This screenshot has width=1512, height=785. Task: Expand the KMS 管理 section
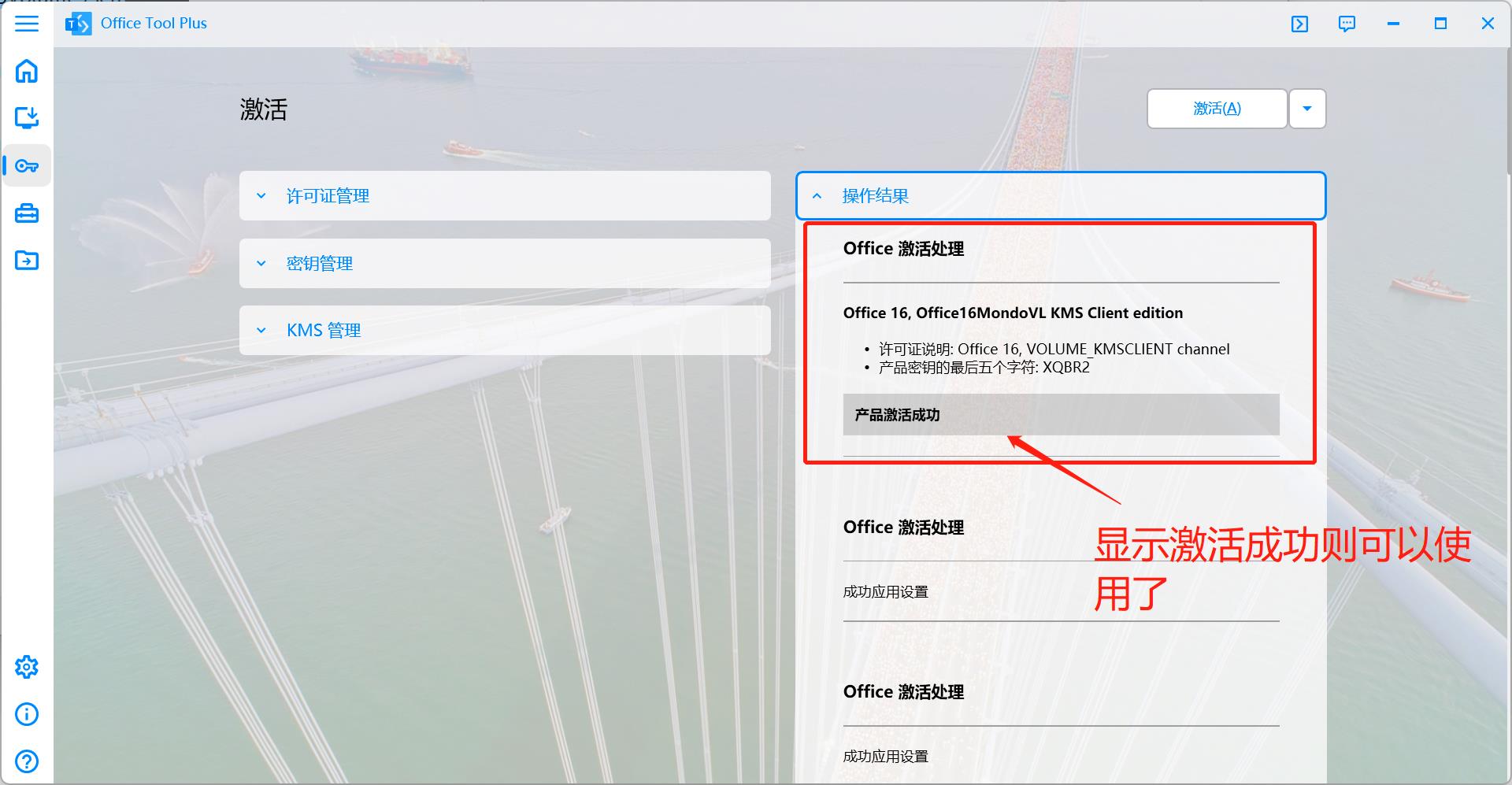click(504, 330)
